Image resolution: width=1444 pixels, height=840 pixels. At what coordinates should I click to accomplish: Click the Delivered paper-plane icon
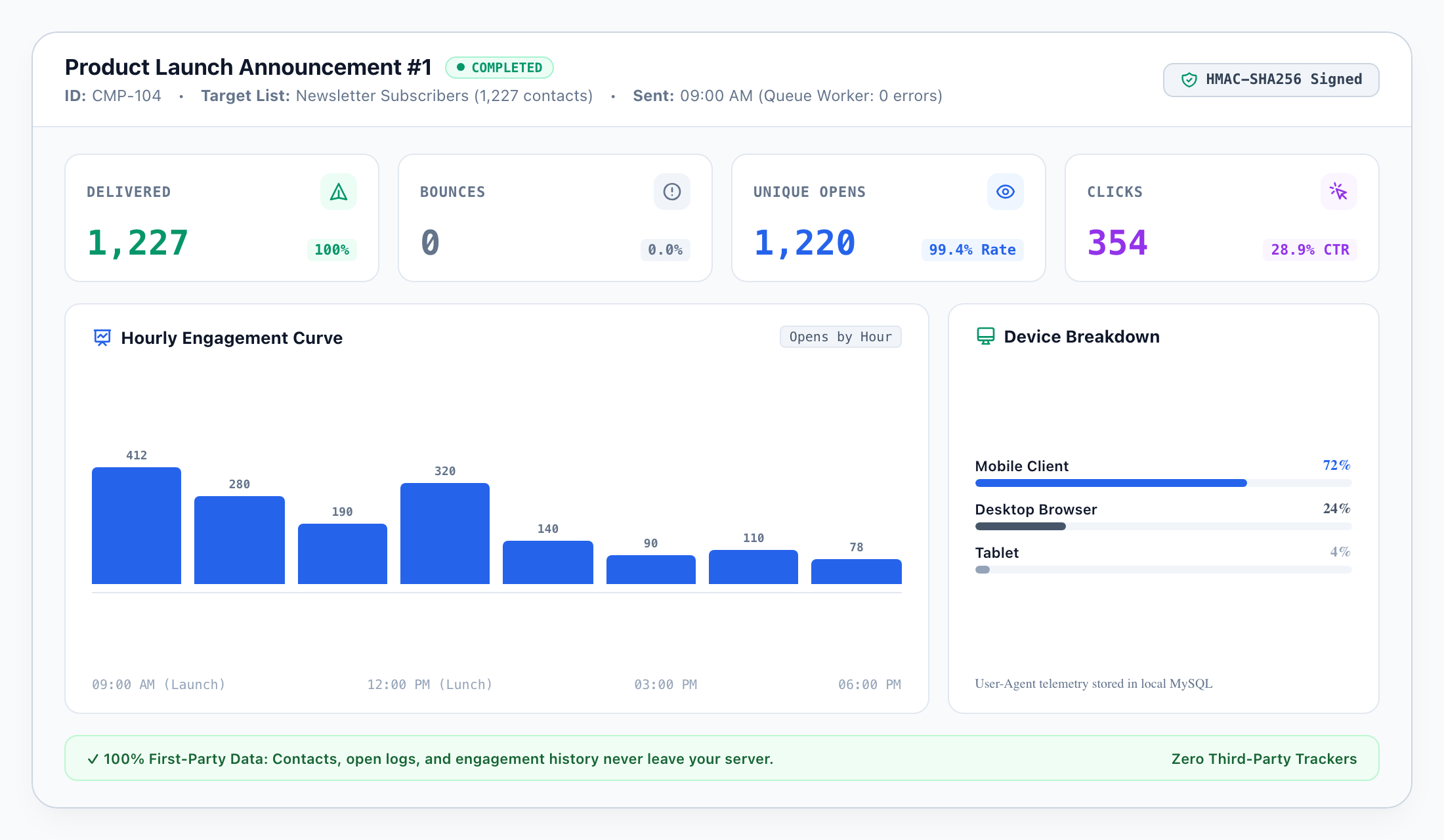point(339,192)
